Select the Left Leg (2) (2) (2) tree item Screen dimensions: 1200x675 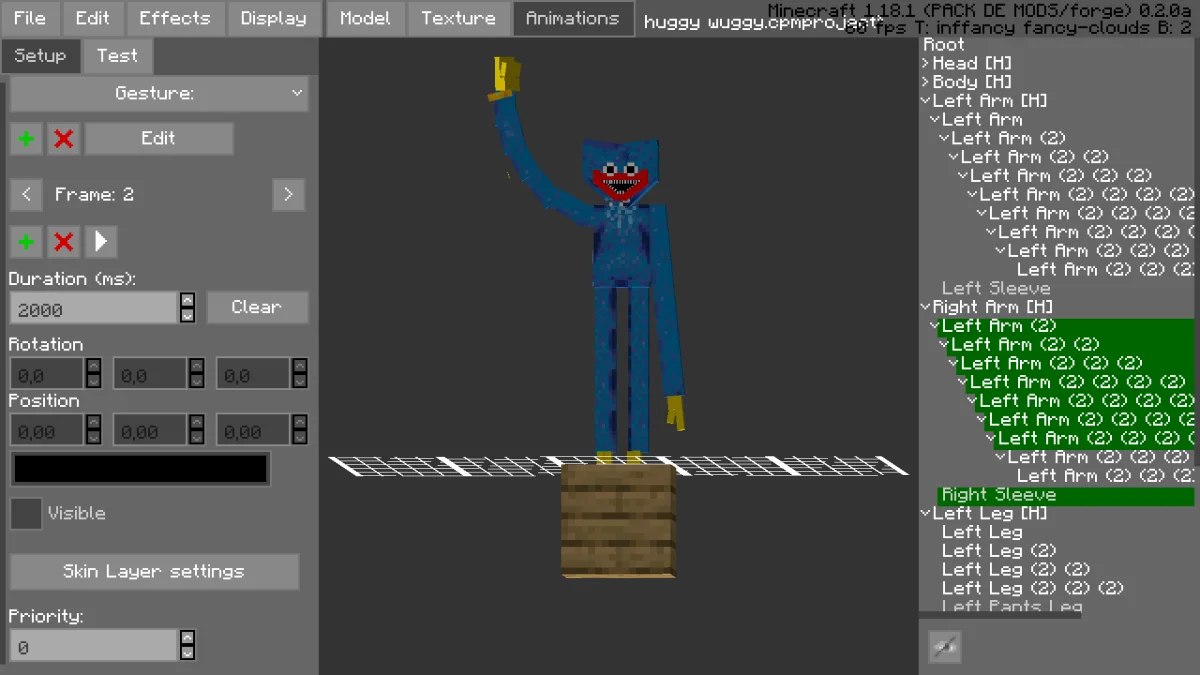tap(1033, 588)
